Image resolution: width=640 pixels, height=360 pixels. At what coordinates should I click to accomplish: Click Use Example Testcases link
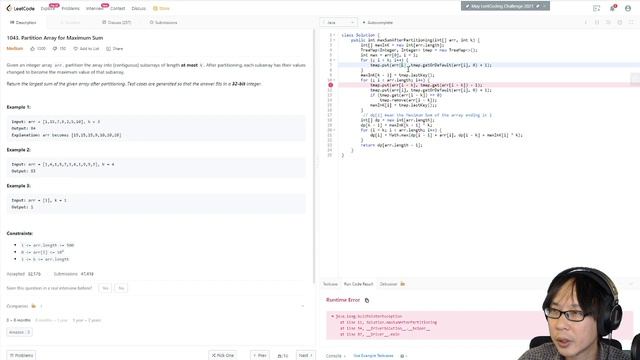point(373,356)
